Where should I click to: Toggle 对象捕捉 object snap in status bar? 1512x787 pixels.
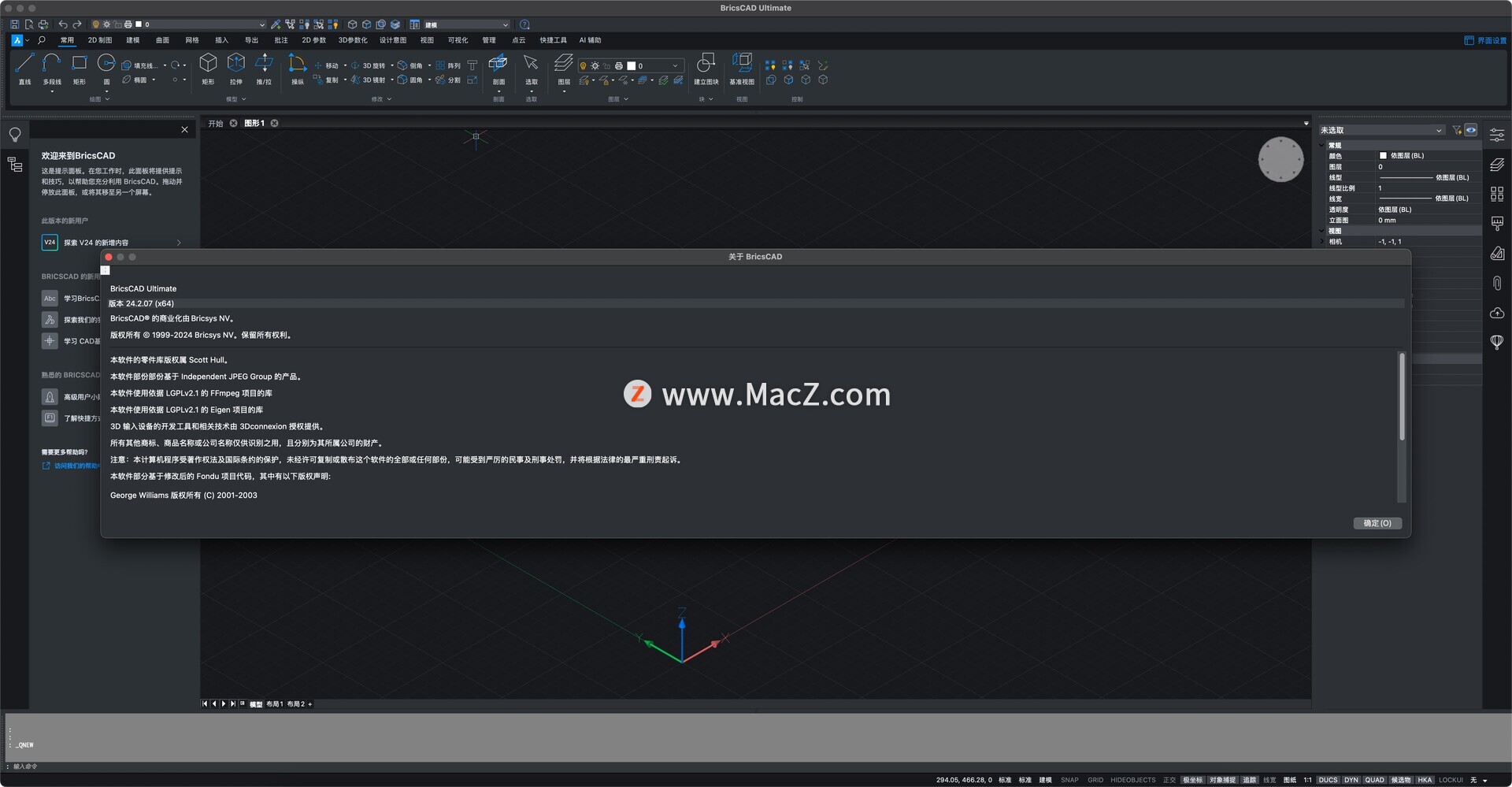[x=1222, y=780]
